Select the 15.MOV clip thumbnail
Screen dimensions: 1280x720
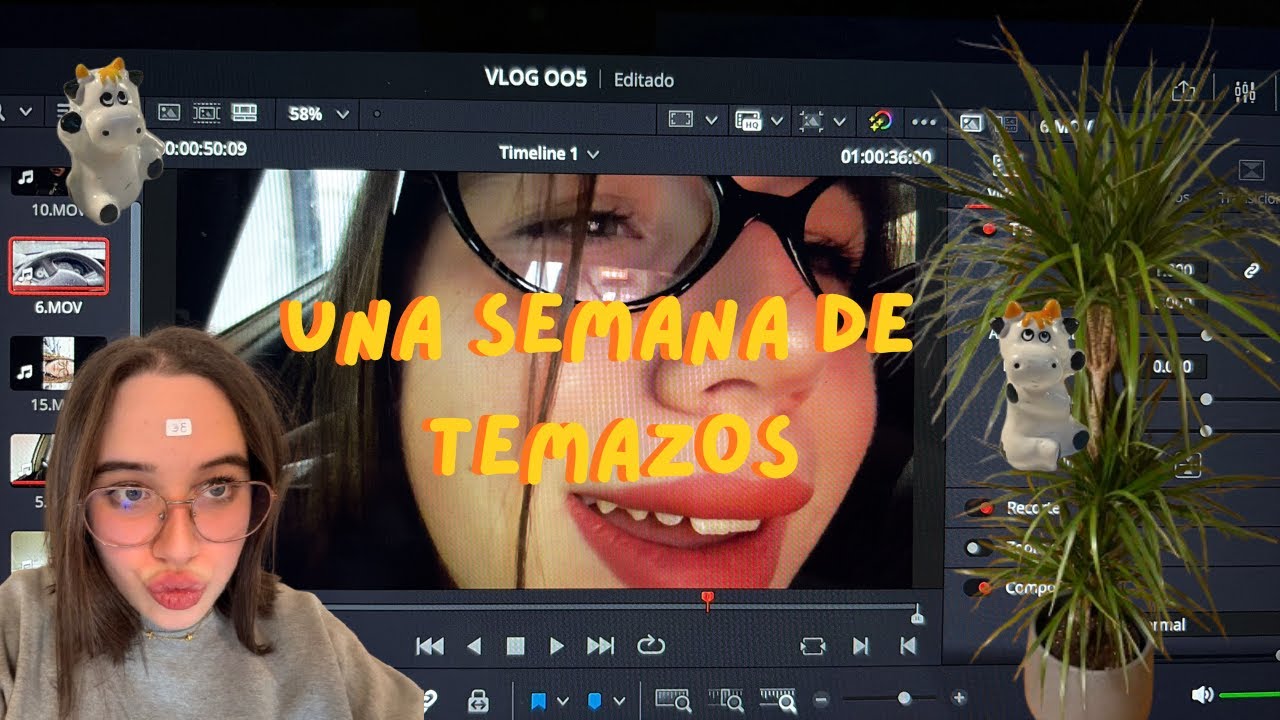point(58,363)
